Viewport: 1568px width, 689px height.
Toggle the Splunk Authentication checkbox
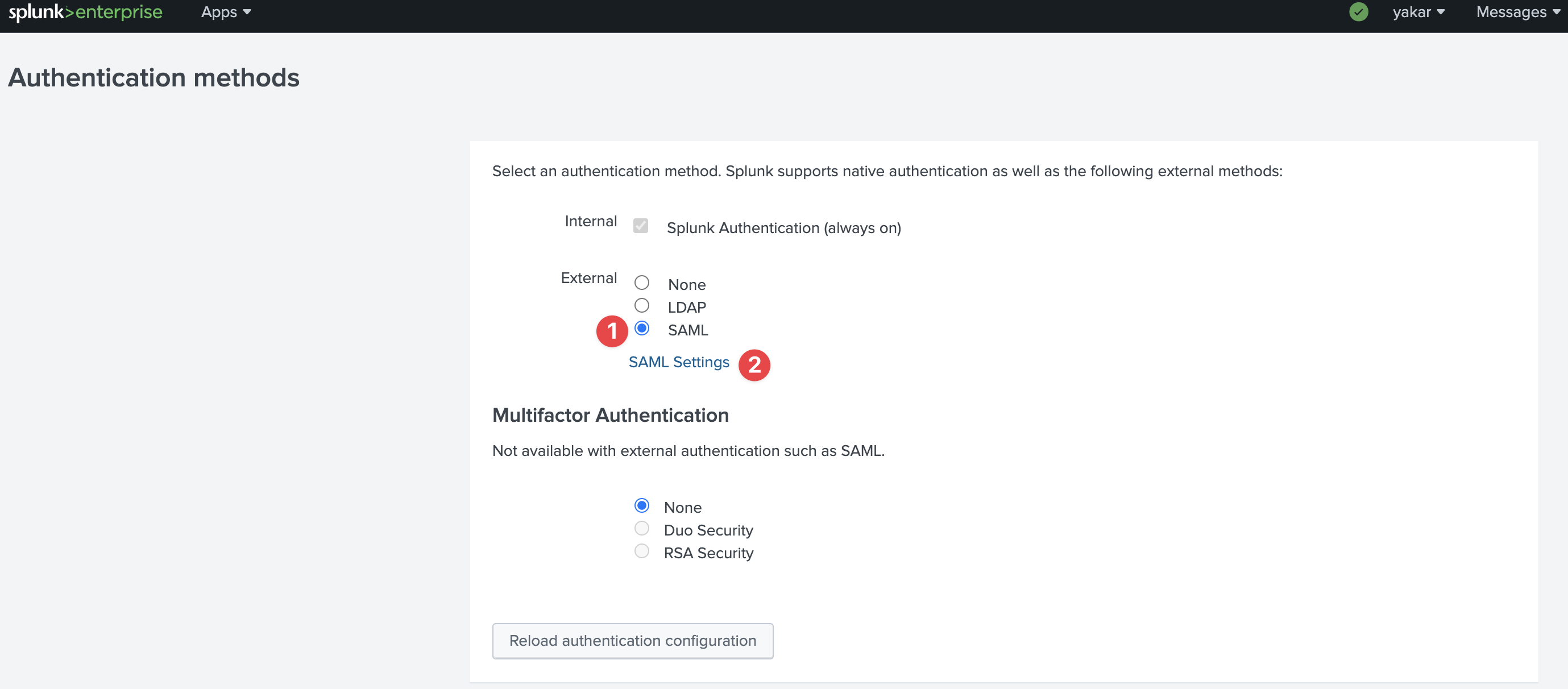(x=640, y=226)
